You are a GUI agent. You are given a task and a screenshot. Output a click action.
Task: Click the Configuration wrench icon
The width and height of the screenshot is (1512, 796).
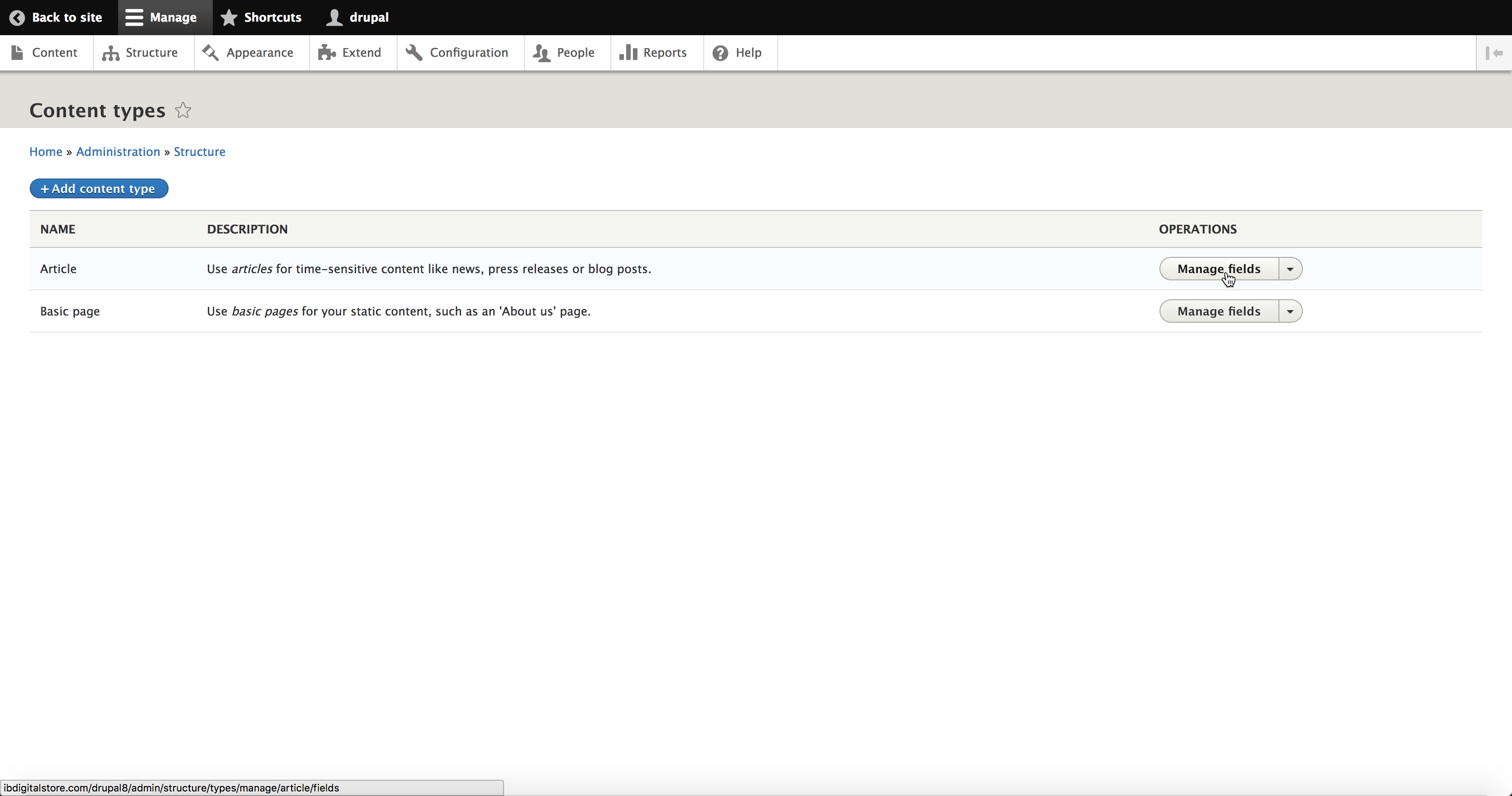click(x=414, y=53)
